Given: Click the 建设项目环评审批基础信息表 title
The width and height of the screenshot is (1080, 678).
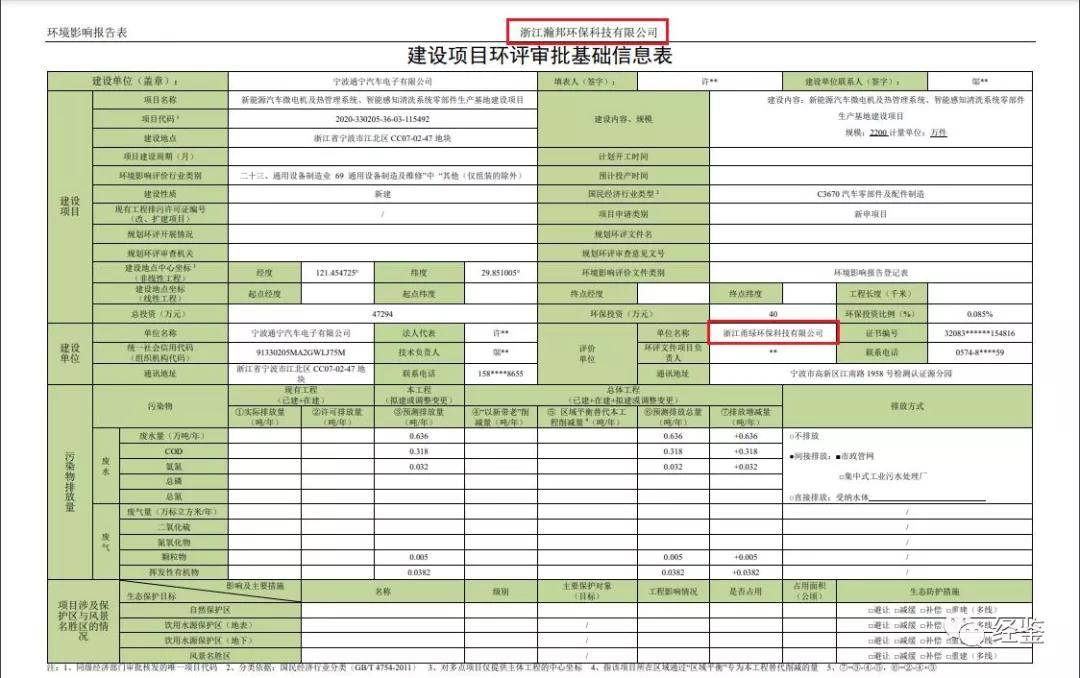Looking at the screenshot, I should [x=539, y=55].
